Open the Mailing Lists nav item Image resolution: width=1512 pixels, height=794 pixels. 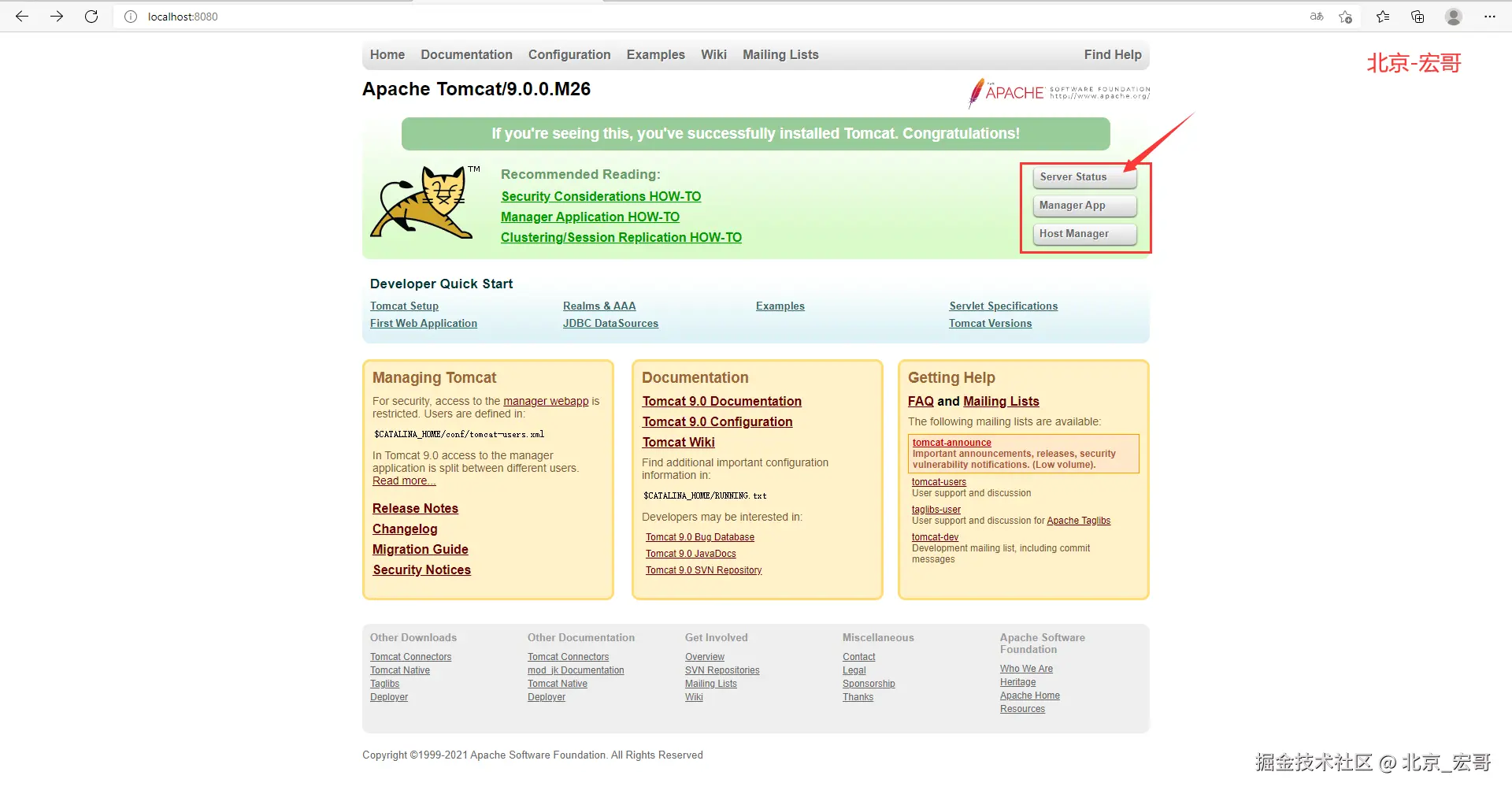pyautogui.click(x=780, y=54)
